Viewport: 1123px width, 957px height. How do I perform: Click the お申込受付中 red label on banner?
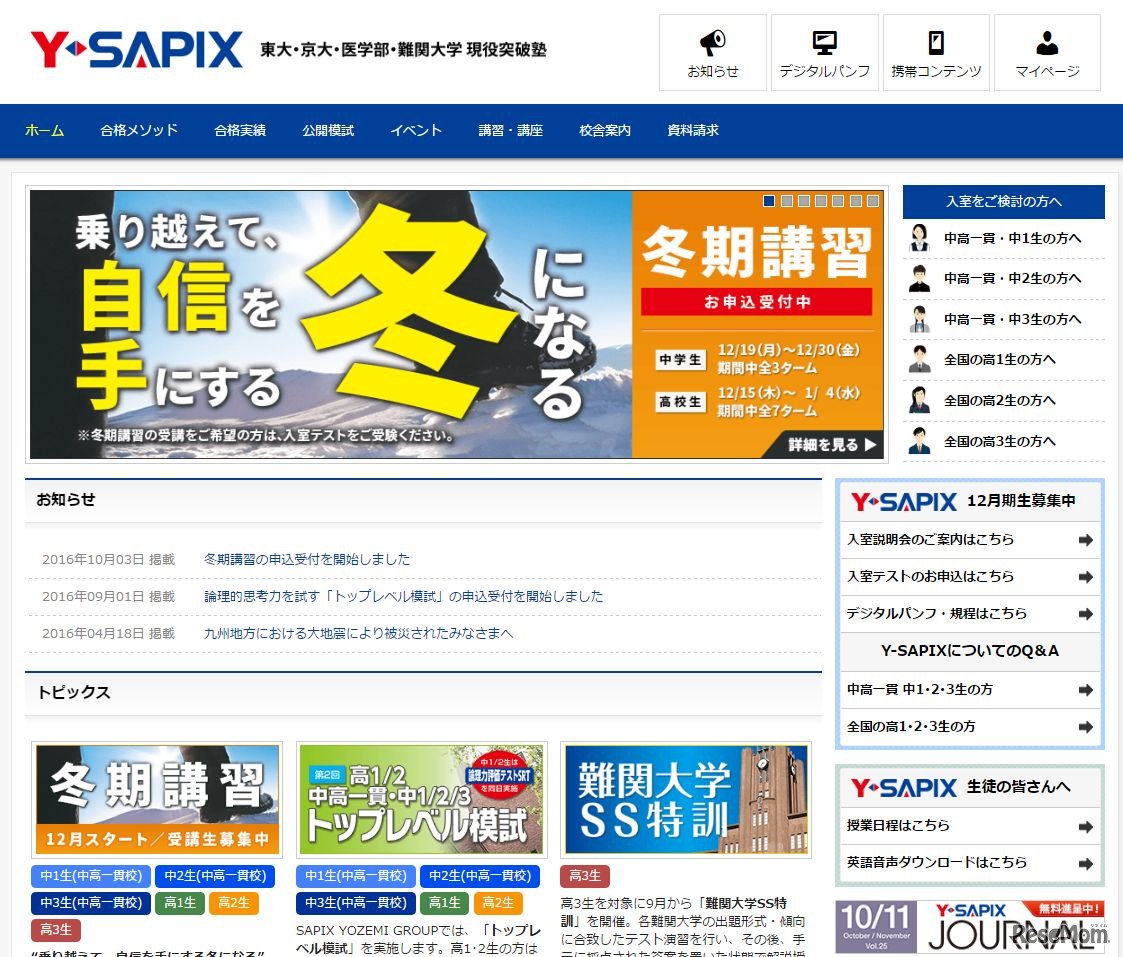point(756,302)
